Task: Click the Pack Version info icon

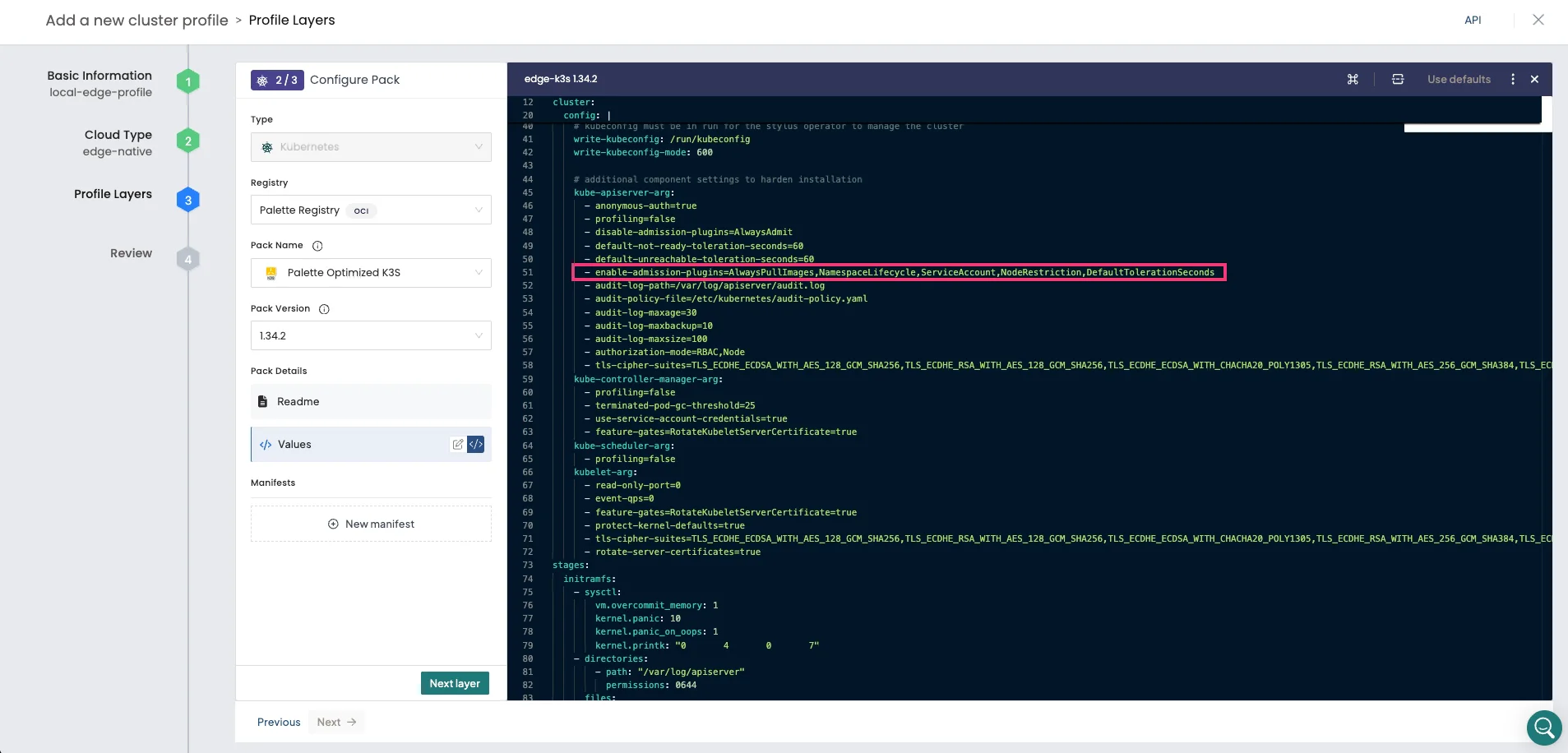Action: point(324,309)
